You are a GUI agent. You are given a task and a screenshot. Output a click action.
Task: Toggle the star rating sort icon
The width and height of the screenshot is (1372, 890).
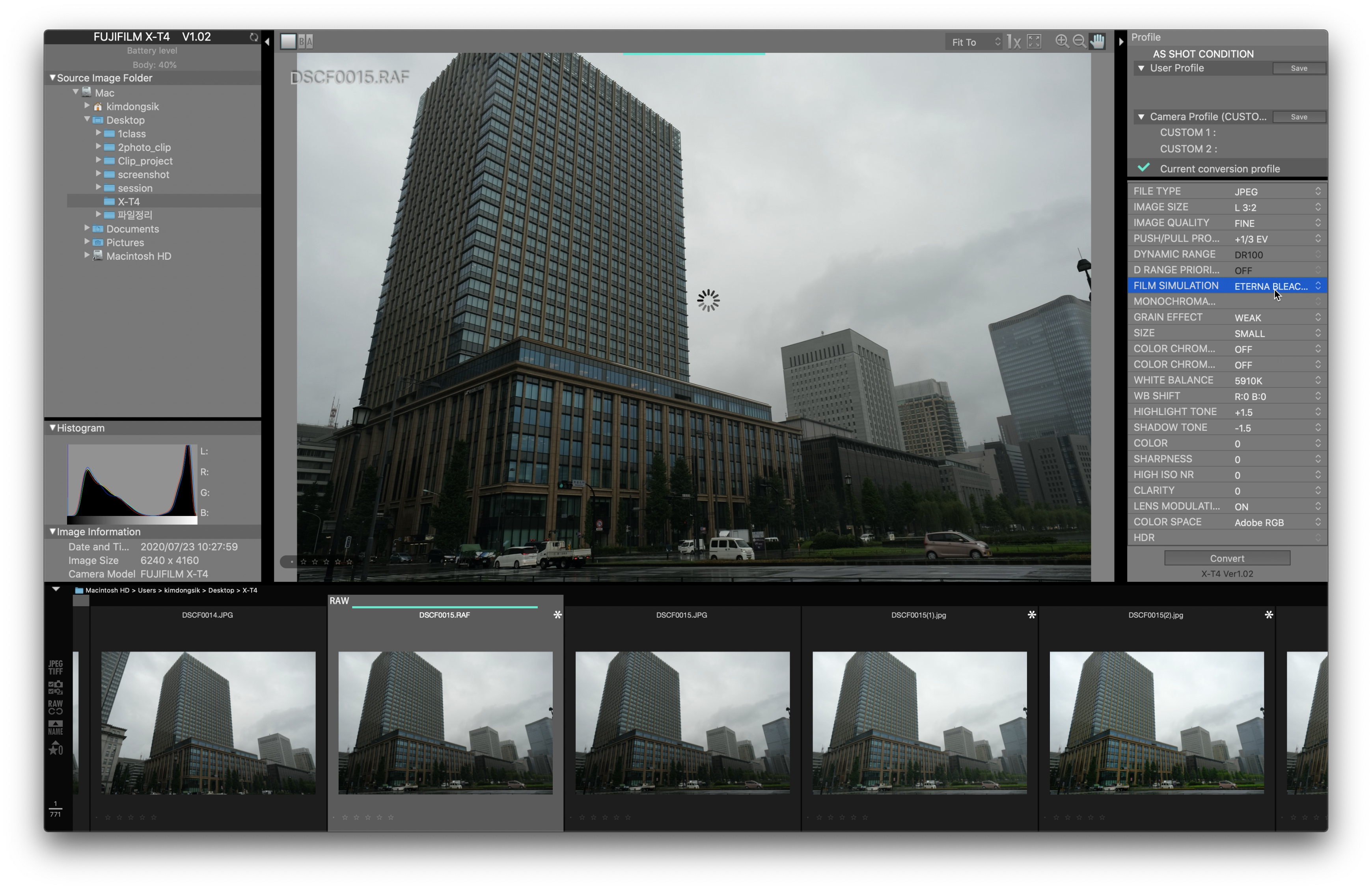(55, 748)
